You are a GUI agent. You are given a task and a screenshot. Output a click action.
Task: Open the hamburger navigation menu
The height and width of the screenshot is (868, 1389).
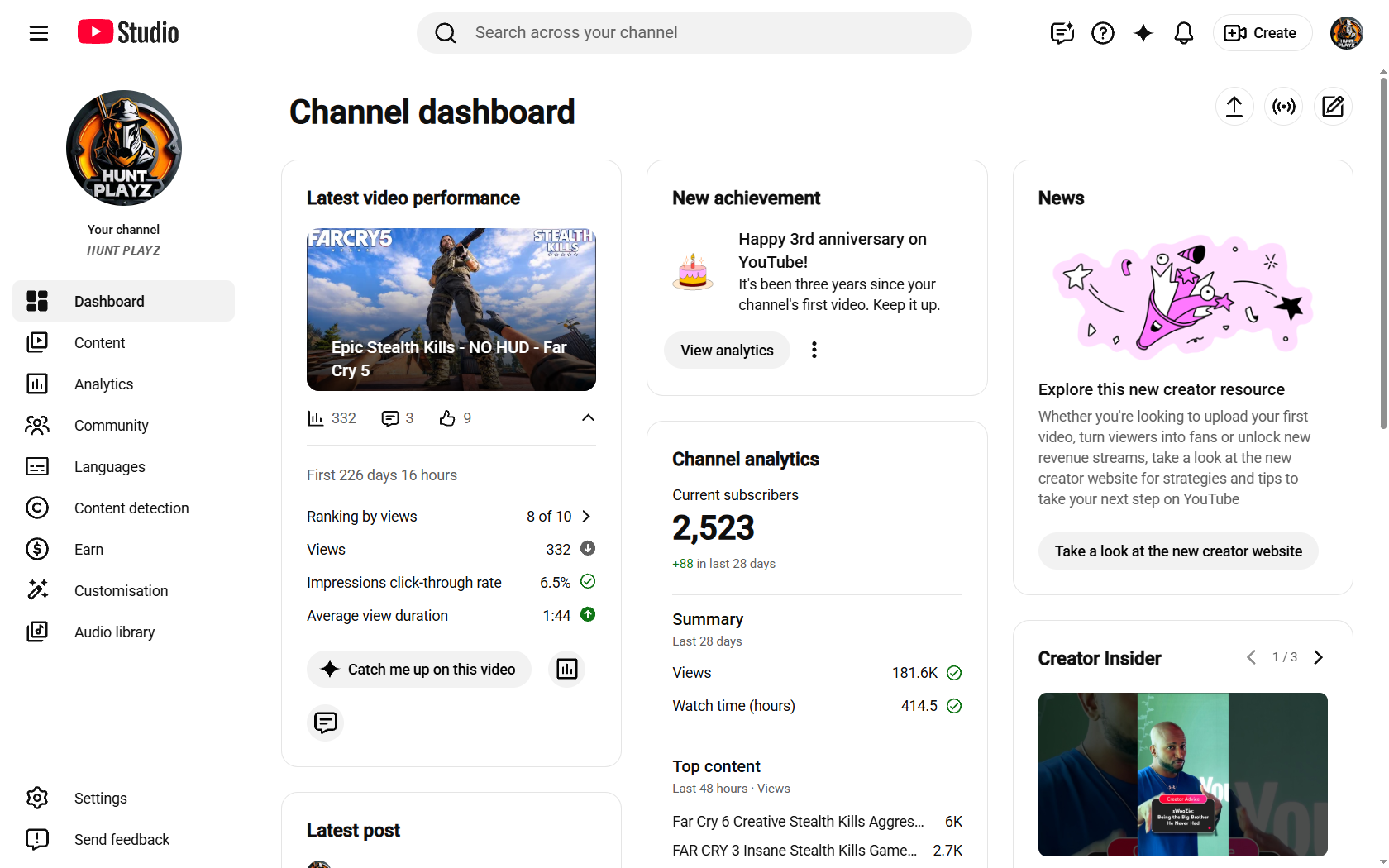[x=39, y=33]
